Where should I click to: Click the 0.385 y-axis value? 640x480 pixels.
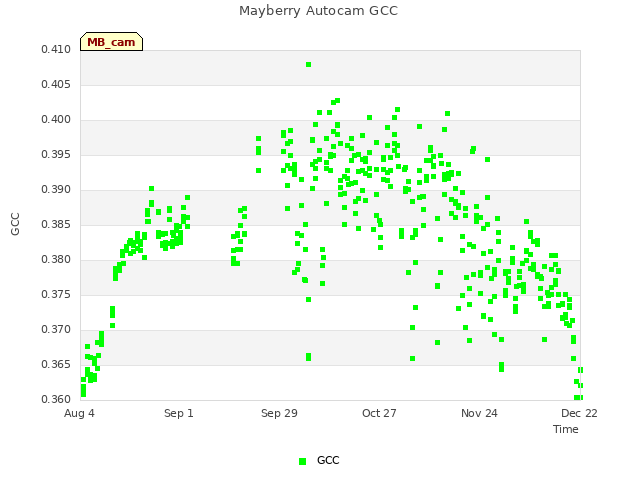[x=56, y=224]
